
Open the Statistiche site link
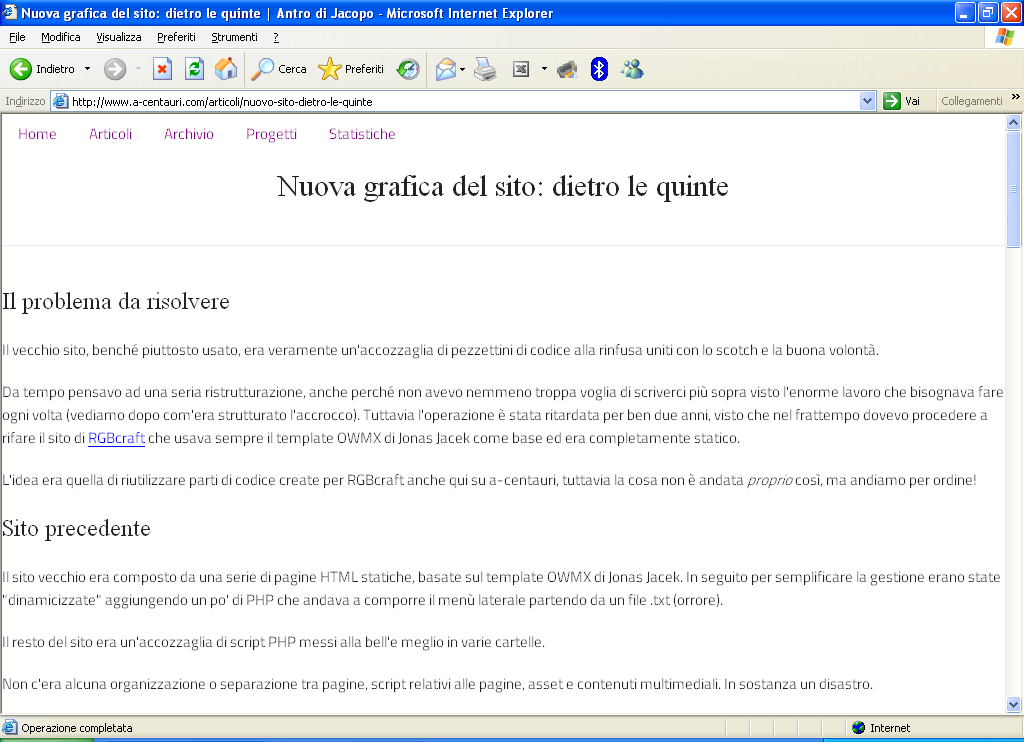coord(362,134)
